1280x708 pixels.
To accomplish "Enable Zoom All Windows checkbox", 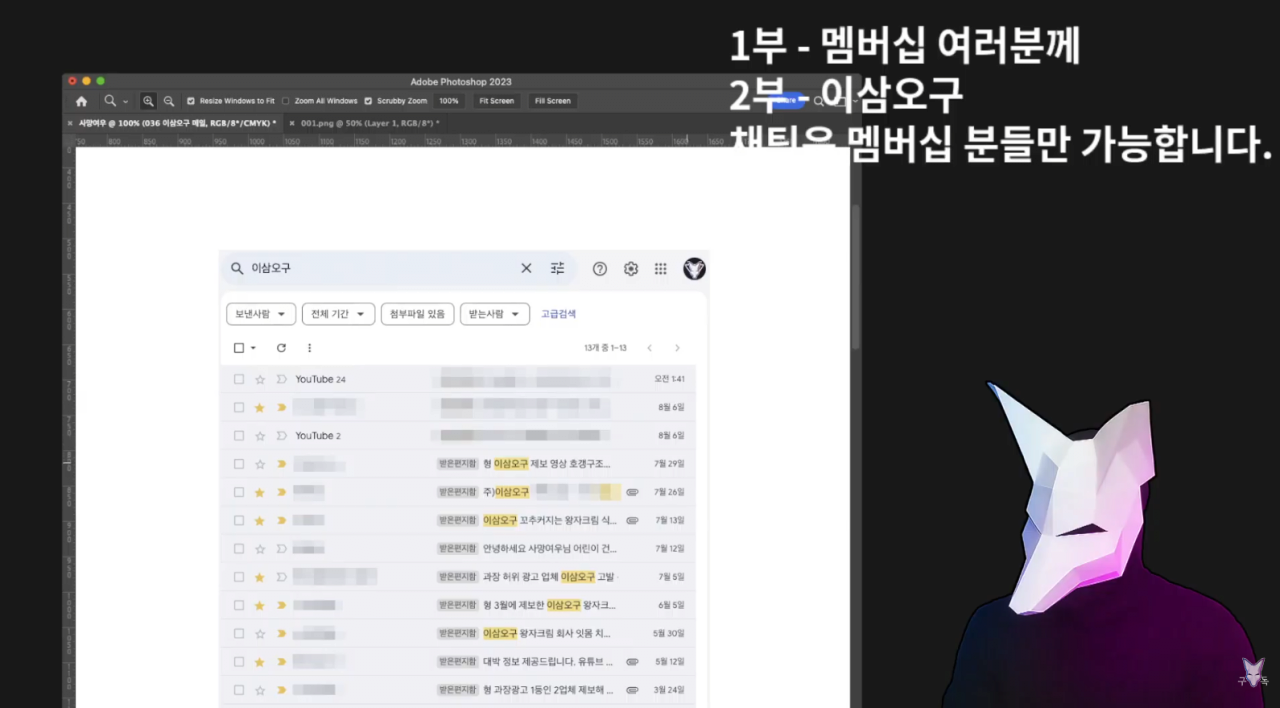I will [x=286, y=101].
